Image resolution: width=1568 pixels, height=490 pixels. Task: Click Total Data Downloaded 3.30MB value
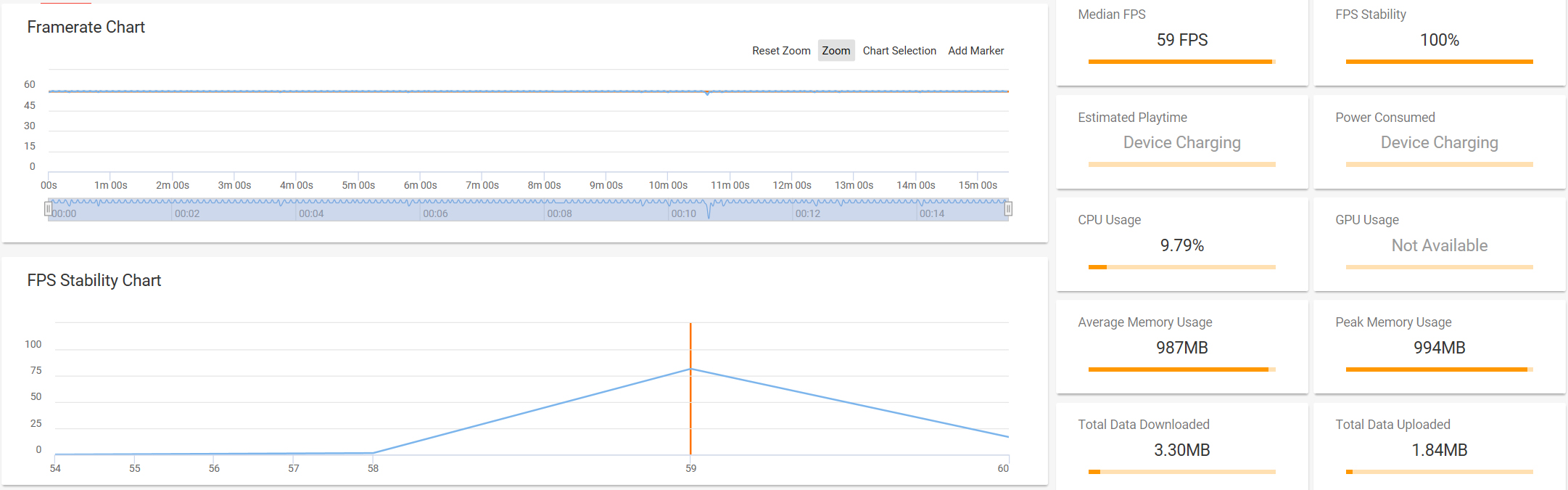click(1182, 450)
